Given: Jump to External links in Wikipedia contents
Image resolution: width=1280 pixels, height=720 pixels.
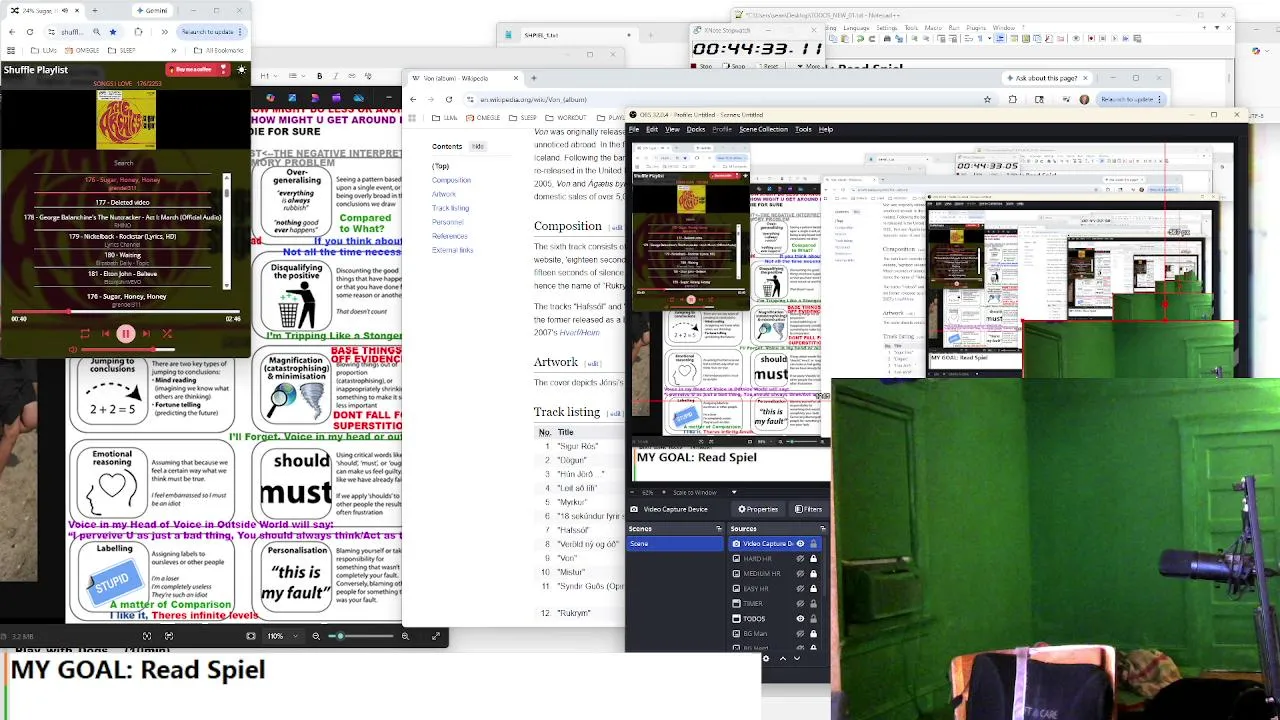Looking at the screenshot, I should (x=452, y=250).
